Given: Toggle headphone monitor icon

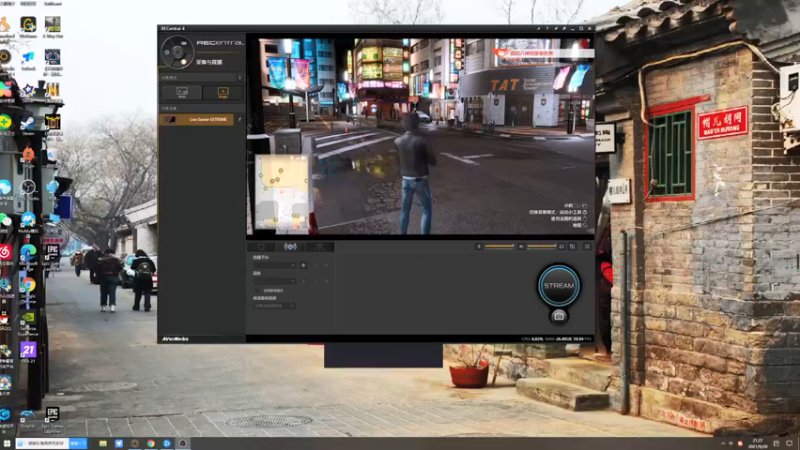Looking at the screenshot, I should pyautogui.click(x=562, y=246).
